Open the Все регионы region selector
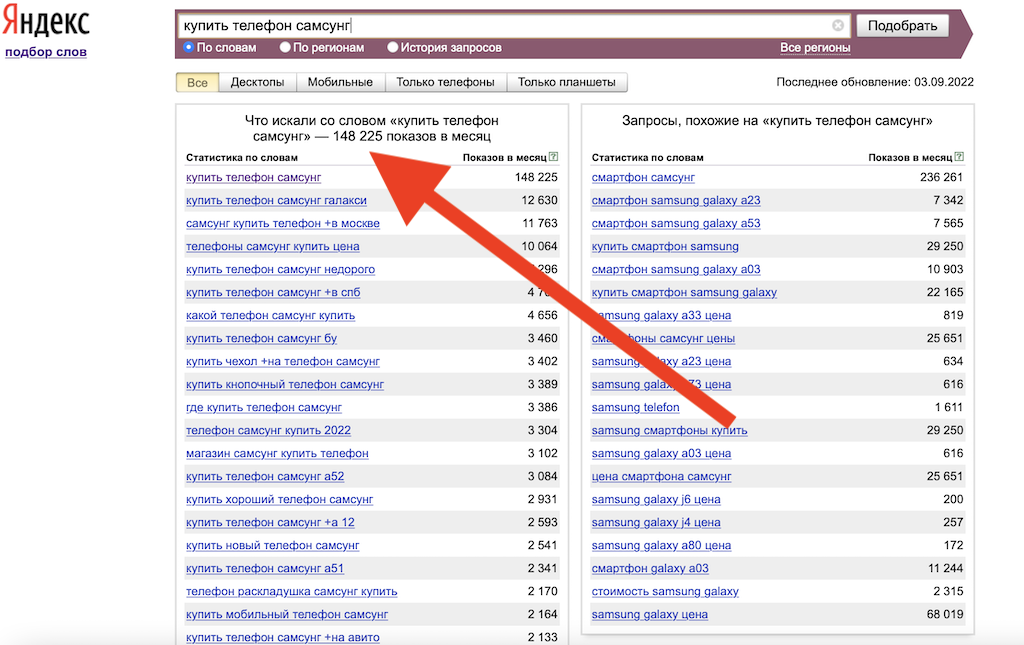Screen dimensions: 1024x645 tap(815, 48)
